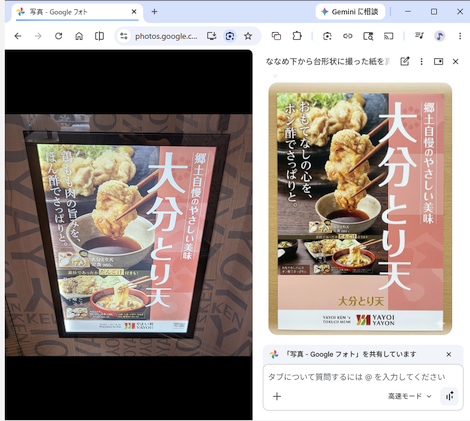The width and height of the screenshot is (470, 421).
Task: View site information icon in address bar
Action: pos(124,36)
